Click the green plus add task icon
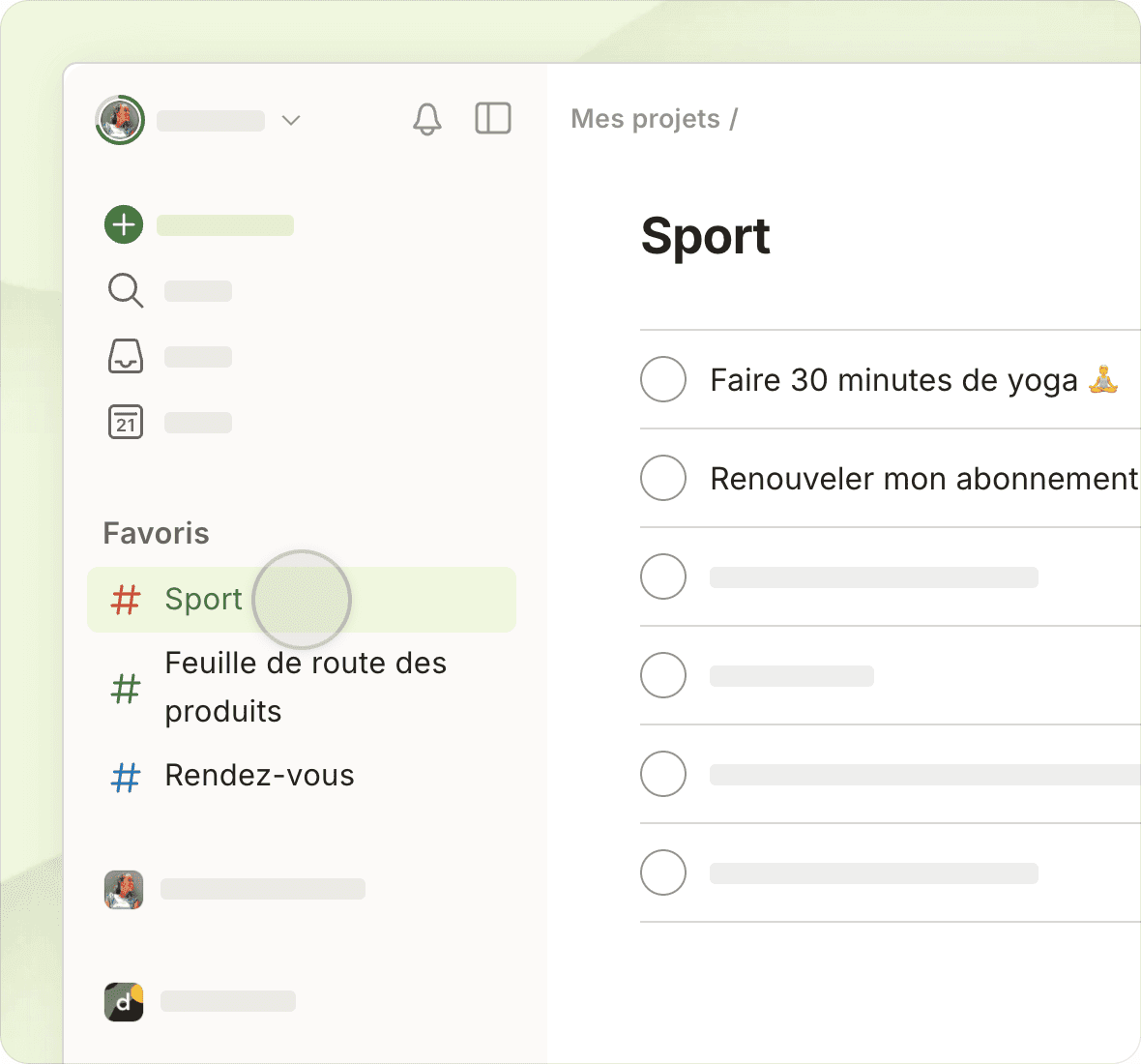The height and width of the screenshot is (1064, 1141). (x=124, y=224)
